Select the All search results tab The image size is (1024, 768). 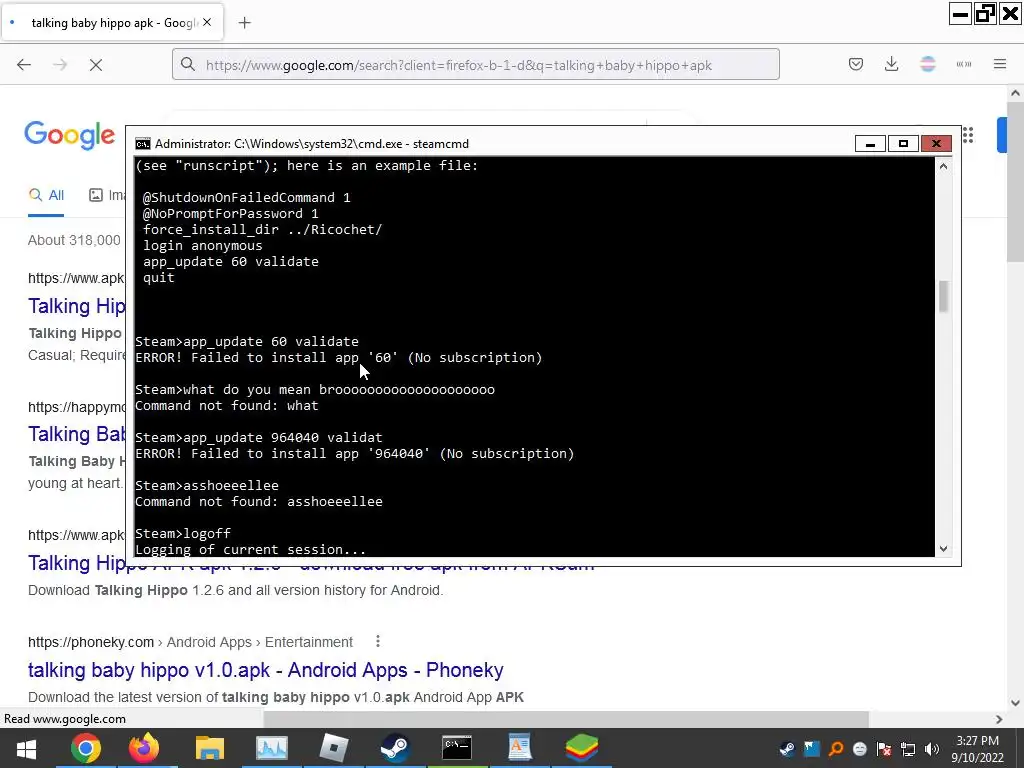pos(46,195)
